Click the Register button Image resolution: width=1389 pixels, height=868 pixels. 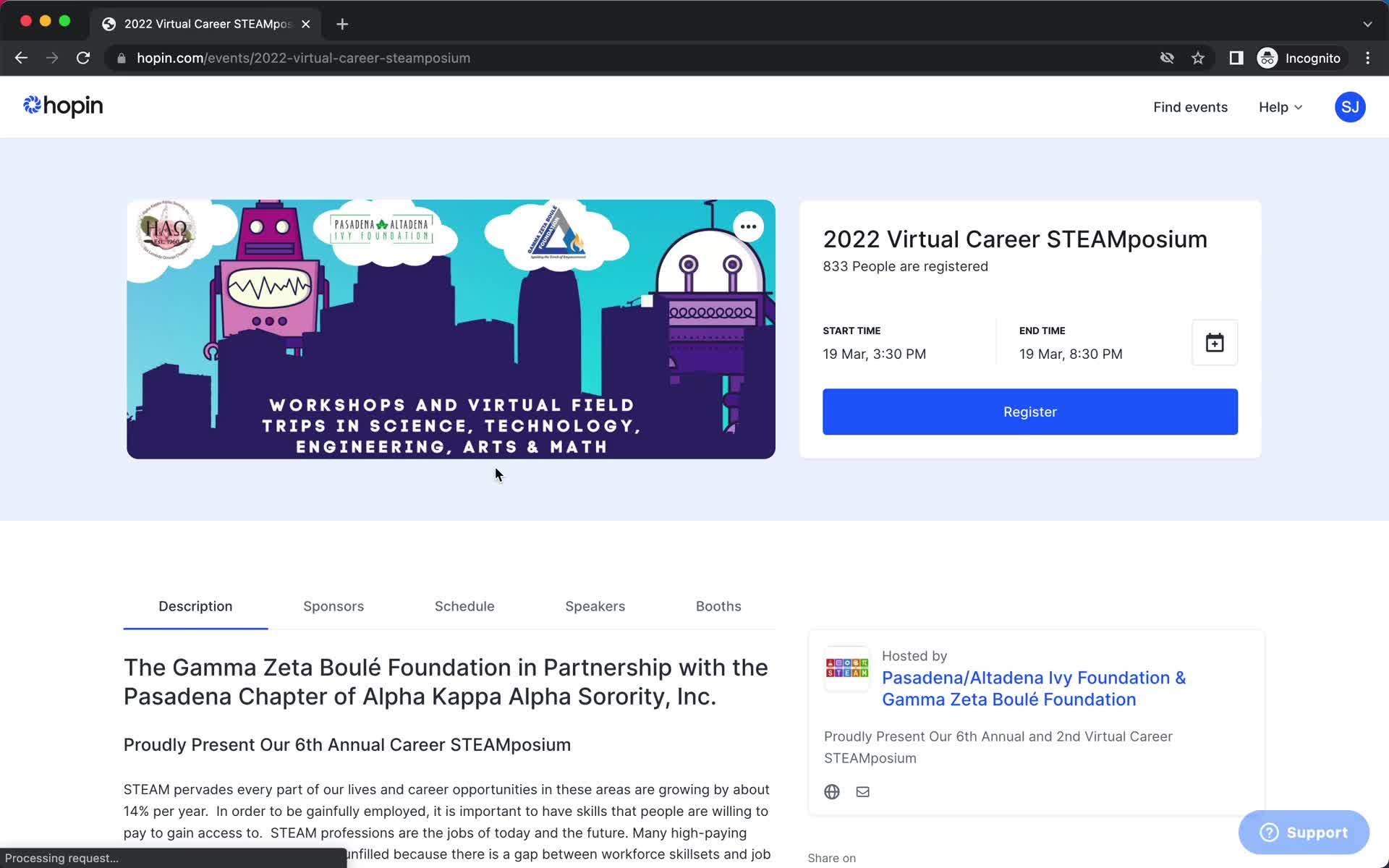[x=1030, y=411]
